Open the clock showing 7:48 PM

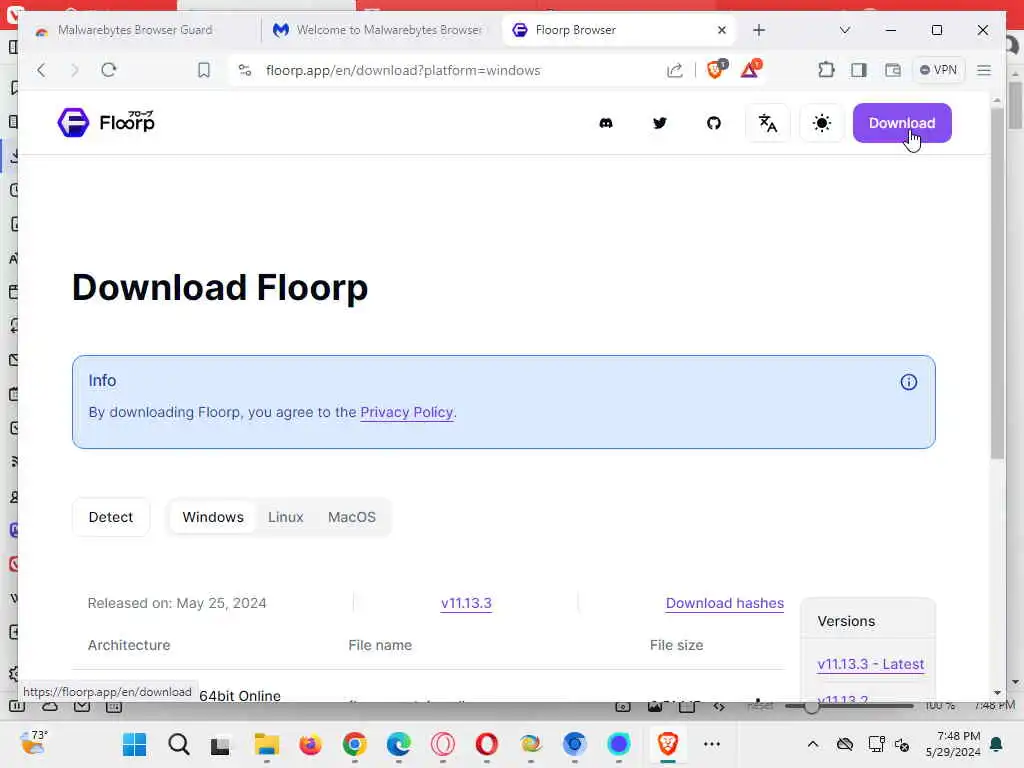[953, 744]
